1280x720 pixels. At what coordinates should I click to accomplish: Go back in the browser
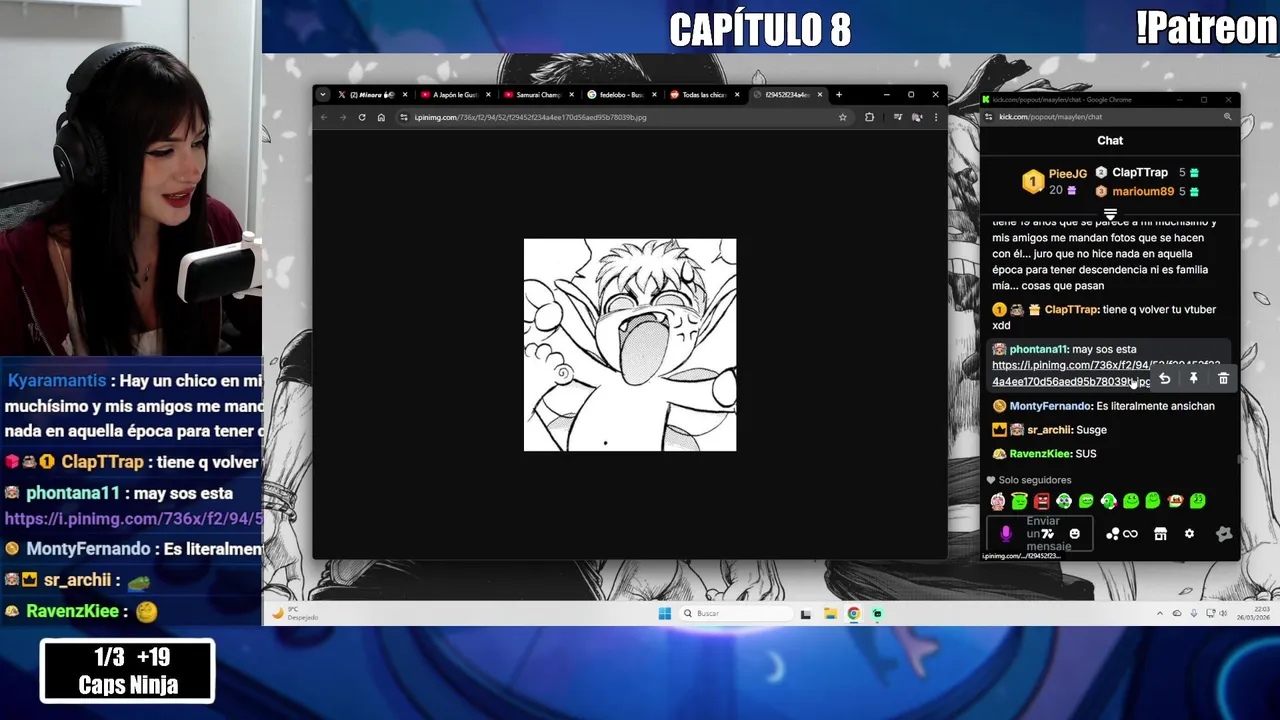[324, 117]
